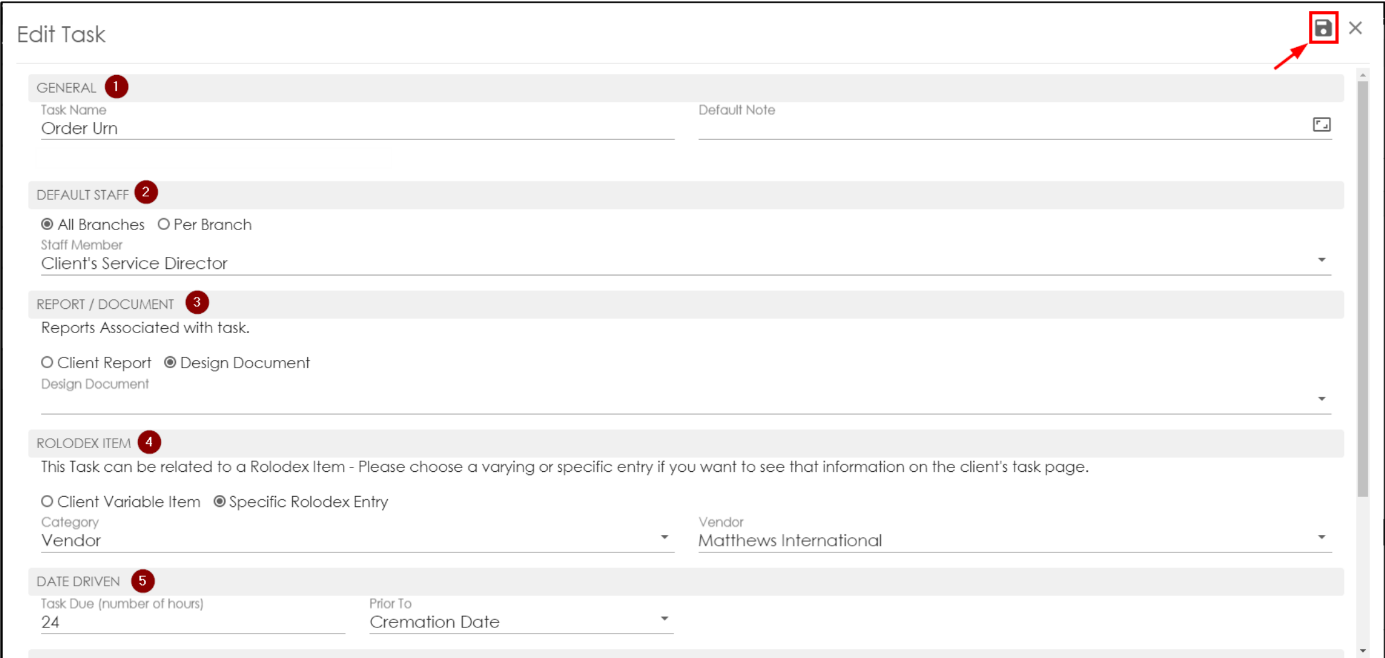This screenshot has height=658, width=1385.
Task: Click the scrollbar down arrow
Action: coord(1362,650)
